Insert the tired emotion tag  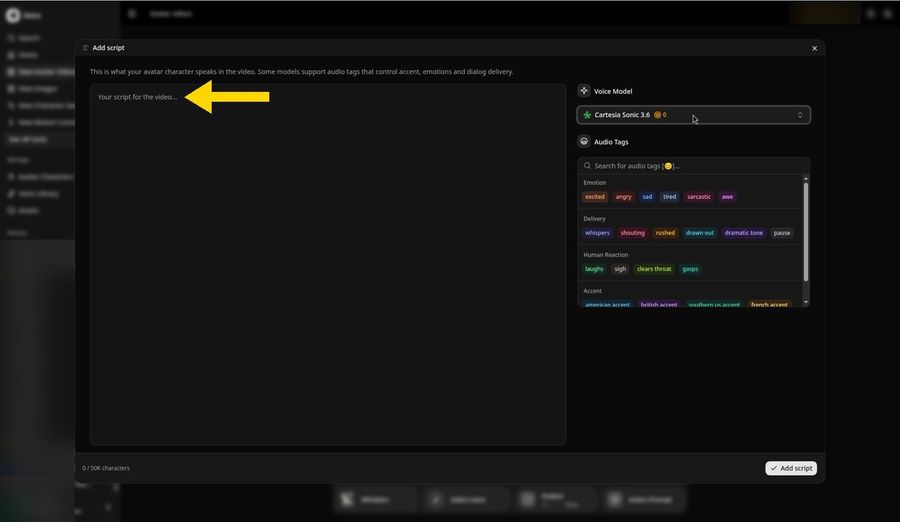(x=669, y=196)
